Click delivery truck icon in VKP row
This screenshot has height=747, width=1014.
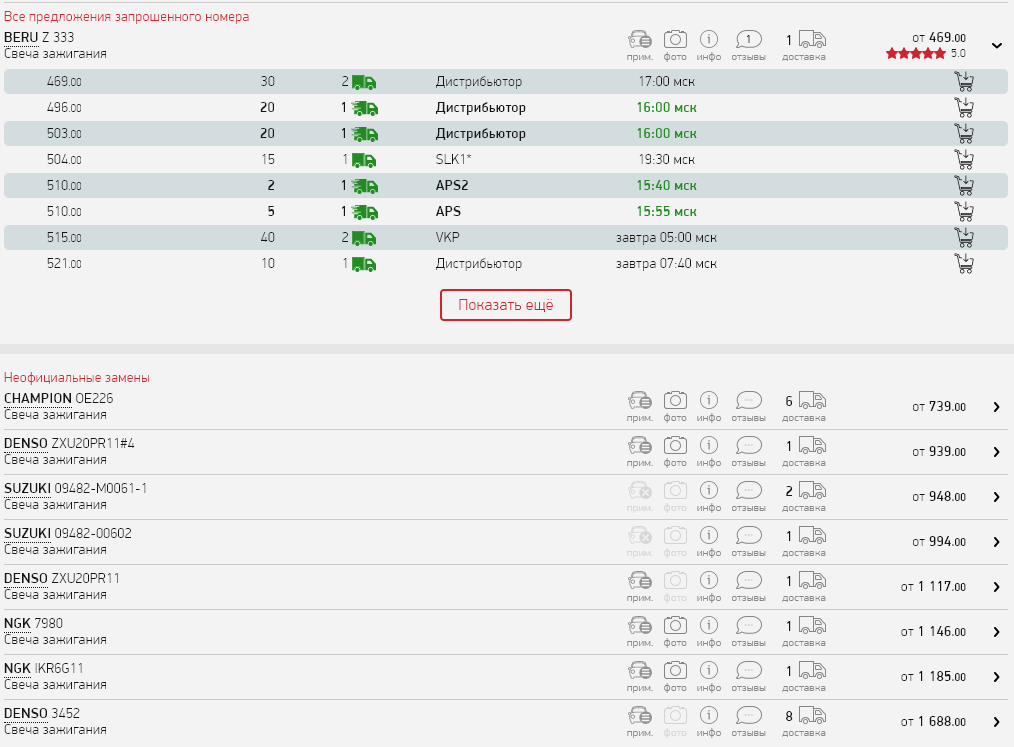[x=364, y=238]
